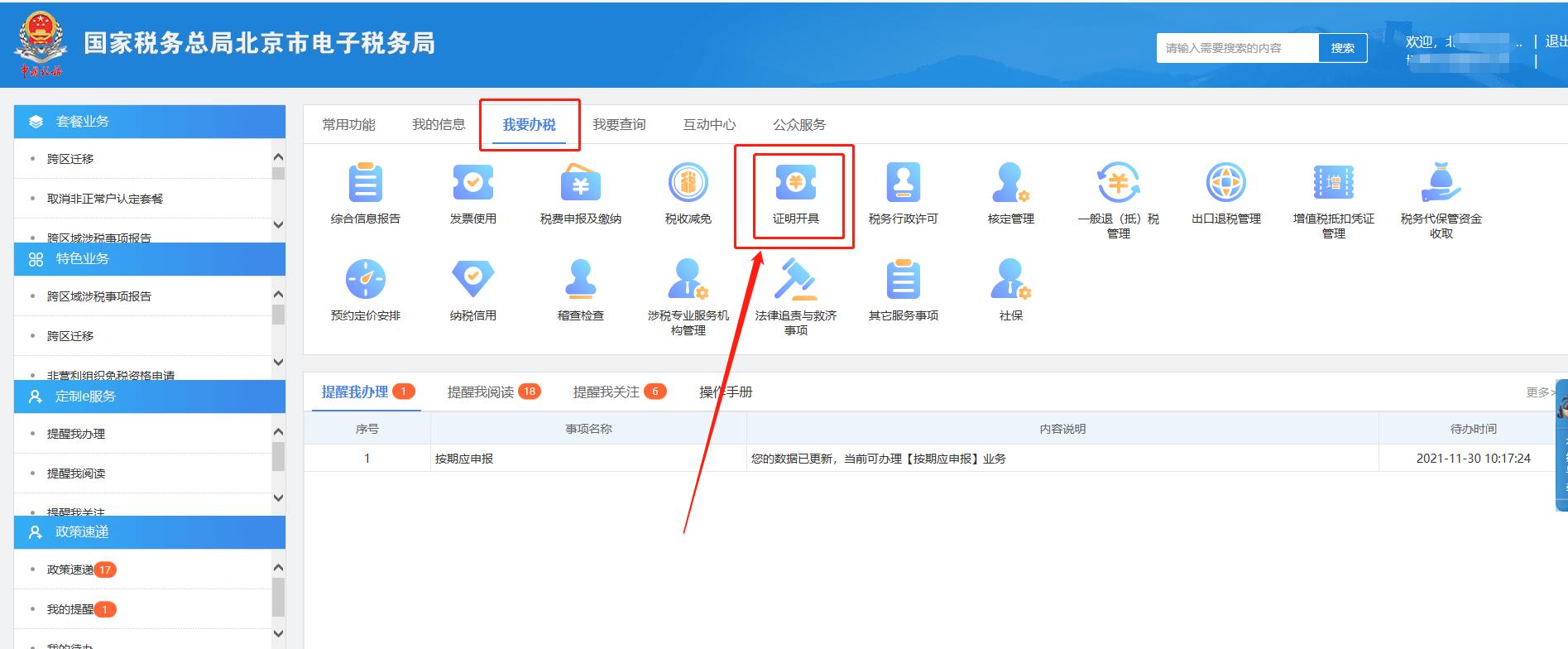
Task: Click reminder description 您的数据已更新 text
Action: pyautogui.click(x=878, y=459)
